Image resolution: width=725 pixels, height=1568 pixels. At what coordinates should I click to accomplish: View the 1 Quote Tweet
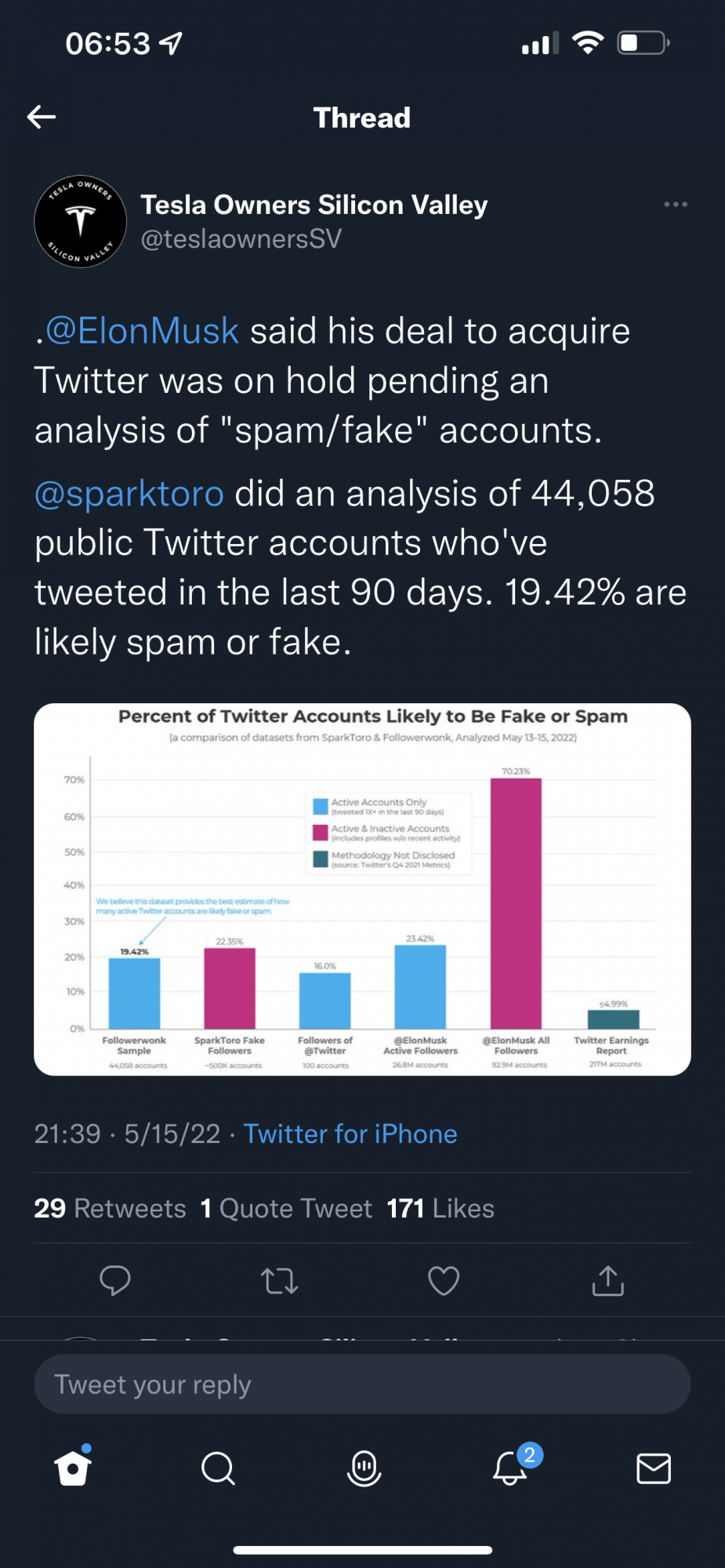pos(286,1208)
